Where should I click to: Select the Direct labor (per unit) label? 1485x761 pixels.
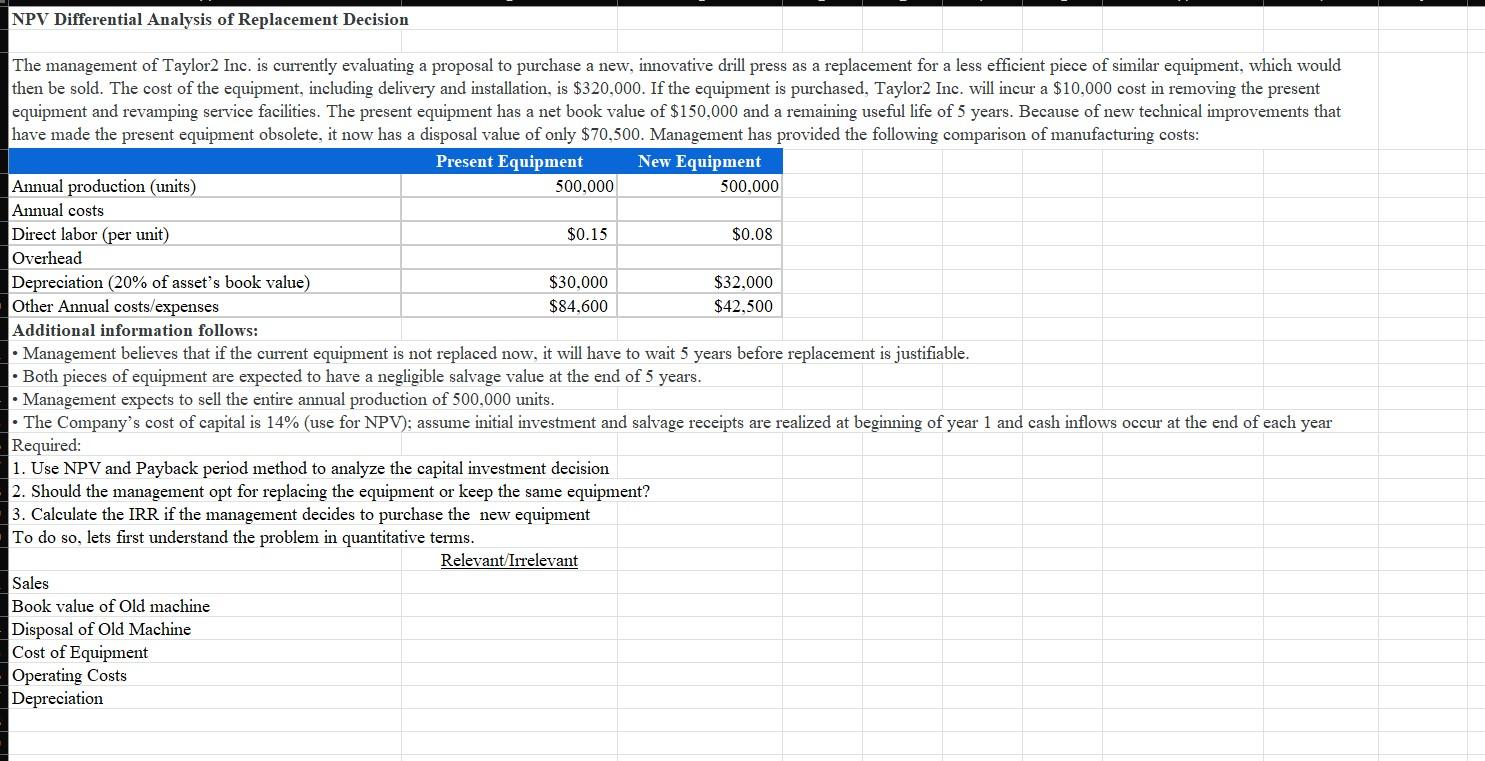91,234
